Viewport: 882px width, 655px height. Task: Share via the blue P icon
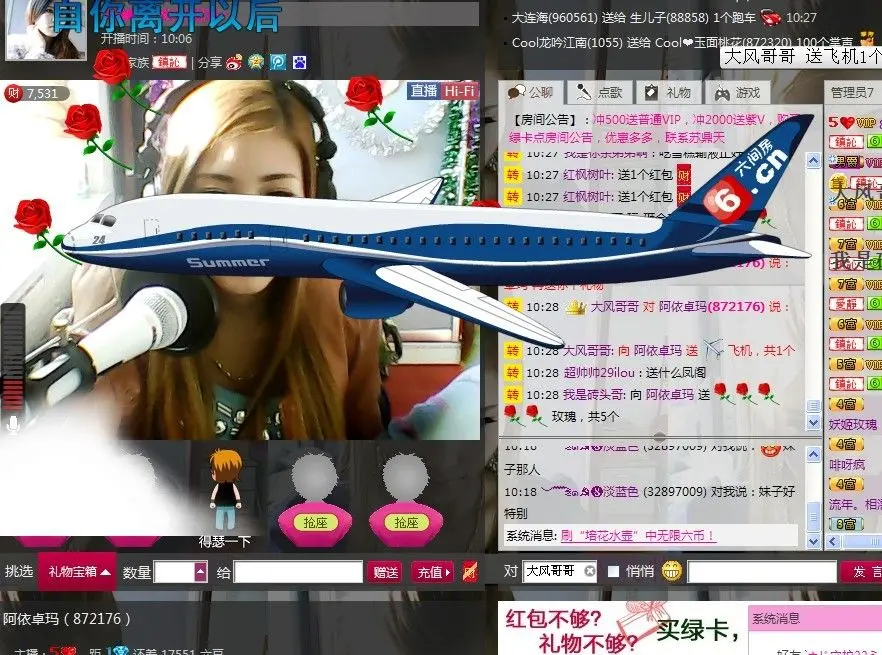(x=278, y=62)
